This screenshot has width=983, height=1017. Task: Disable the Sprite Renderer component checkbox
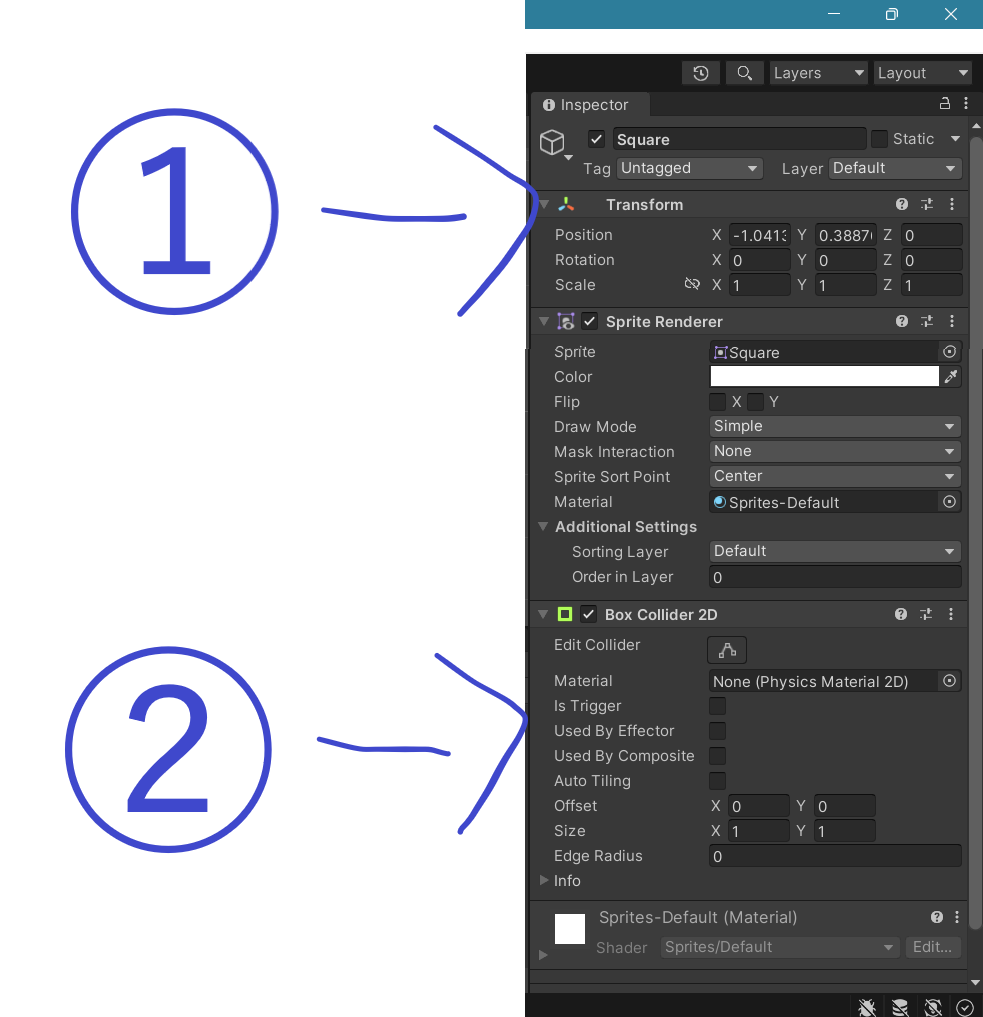(589, 321)
